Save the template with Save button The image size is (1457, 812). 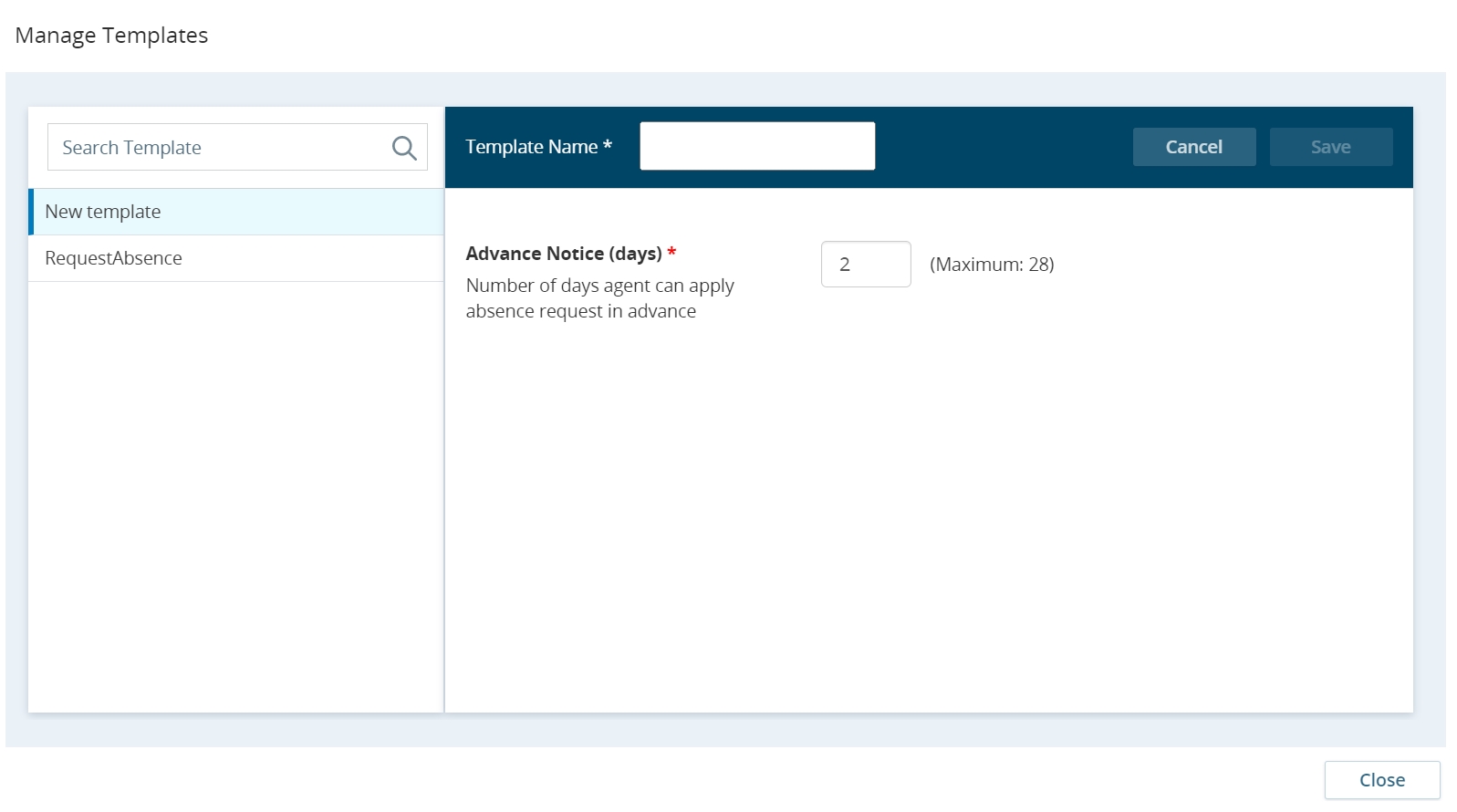tap(1330, 147)
